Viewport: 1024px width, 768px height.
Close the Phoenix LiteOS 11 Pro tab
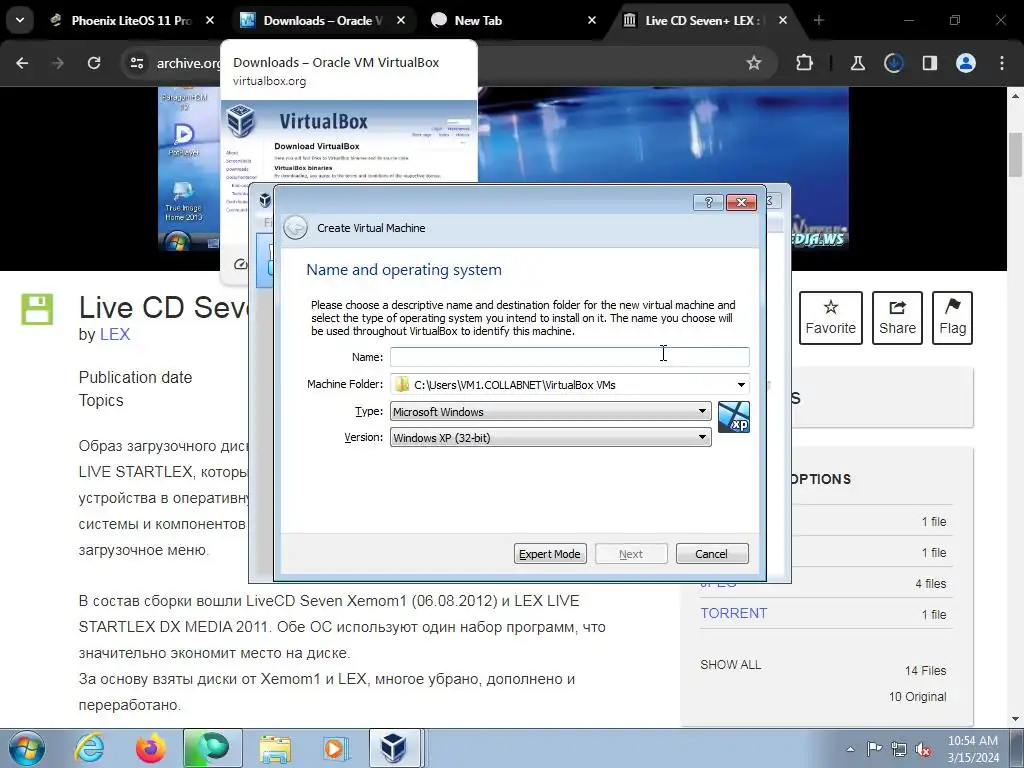210,20
